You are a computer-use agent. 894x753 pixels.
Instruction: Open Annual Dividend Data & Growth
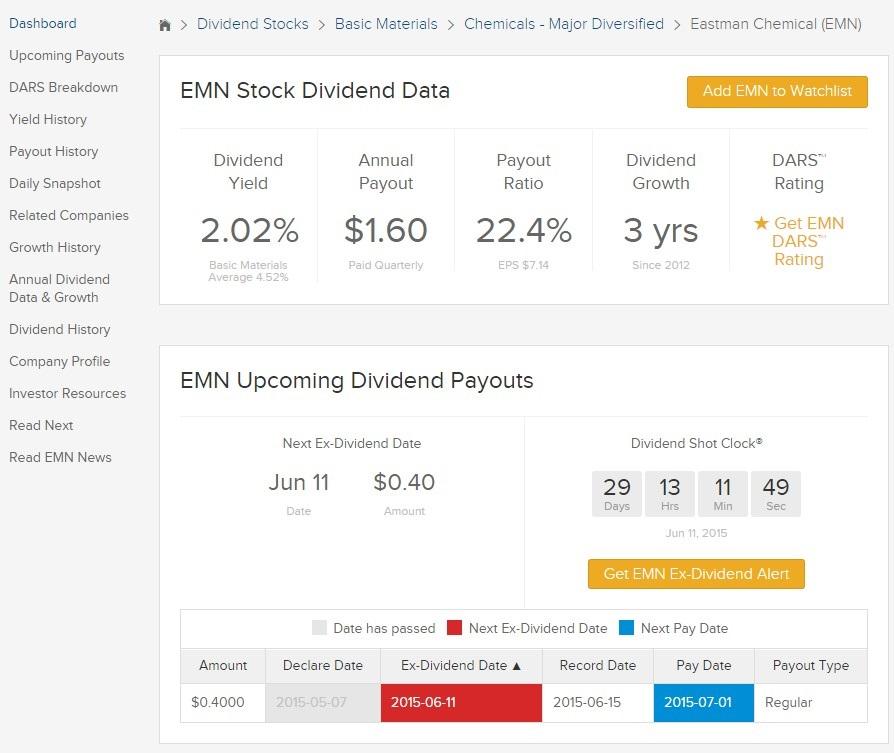point(59,288)
